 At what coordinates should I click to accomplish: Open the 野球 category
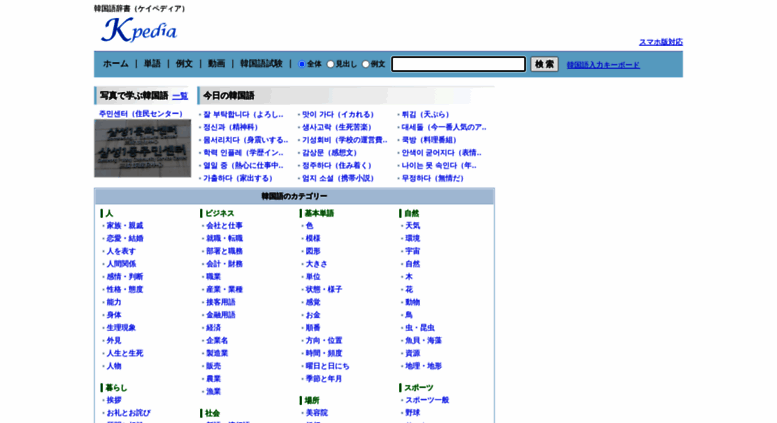(413, 413)
